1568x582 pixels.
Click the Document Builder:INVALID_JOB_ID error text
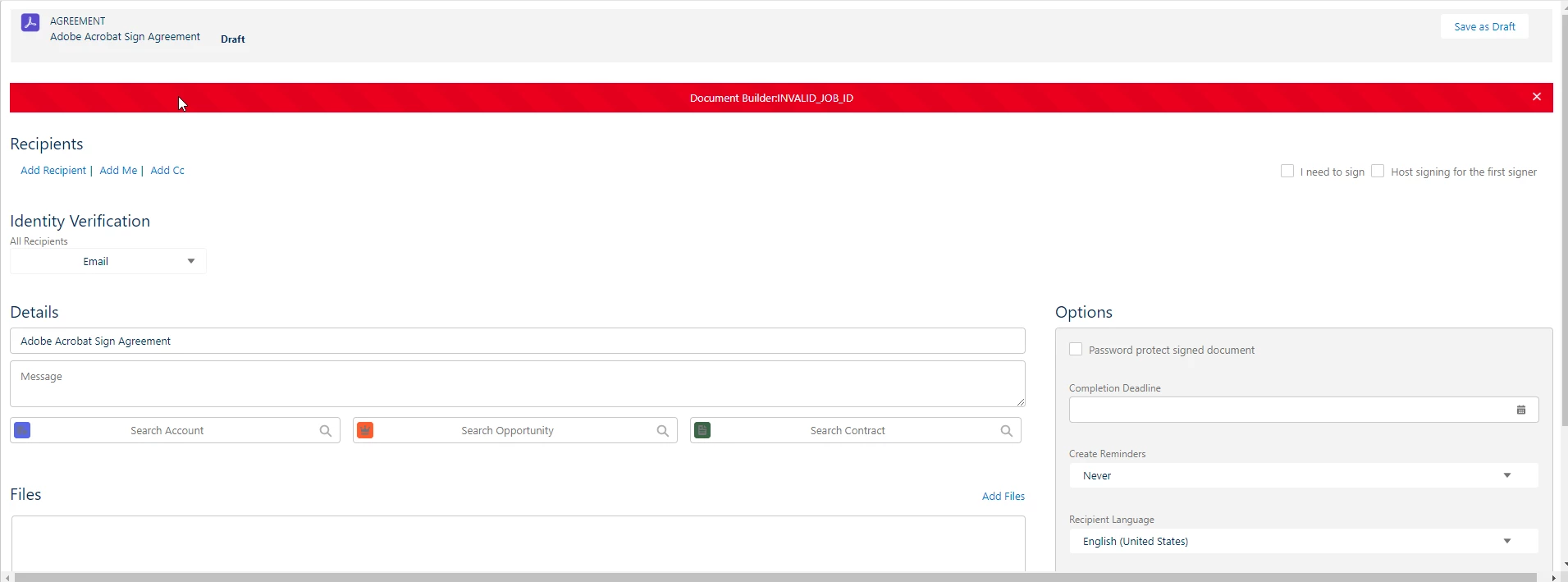pyautogui.click(x=771, y=98)
